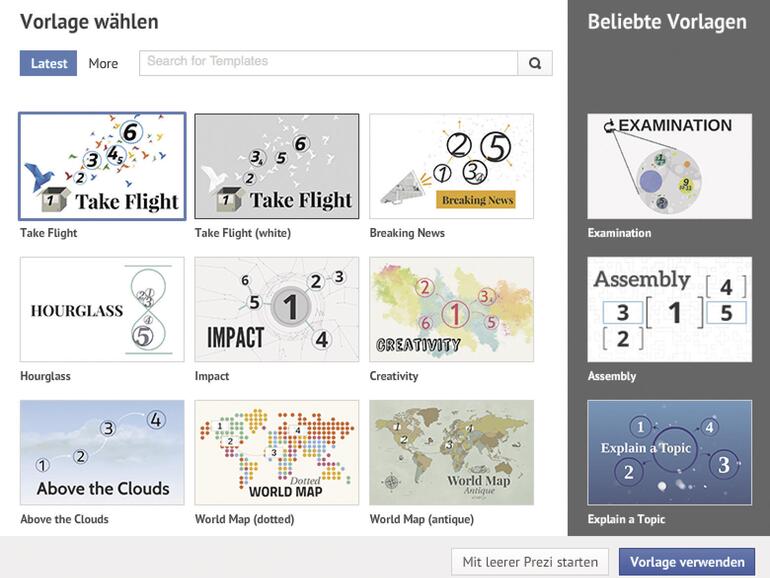Choose the Explain a Topic template
770x578 pixels.
tap(669, 452)
